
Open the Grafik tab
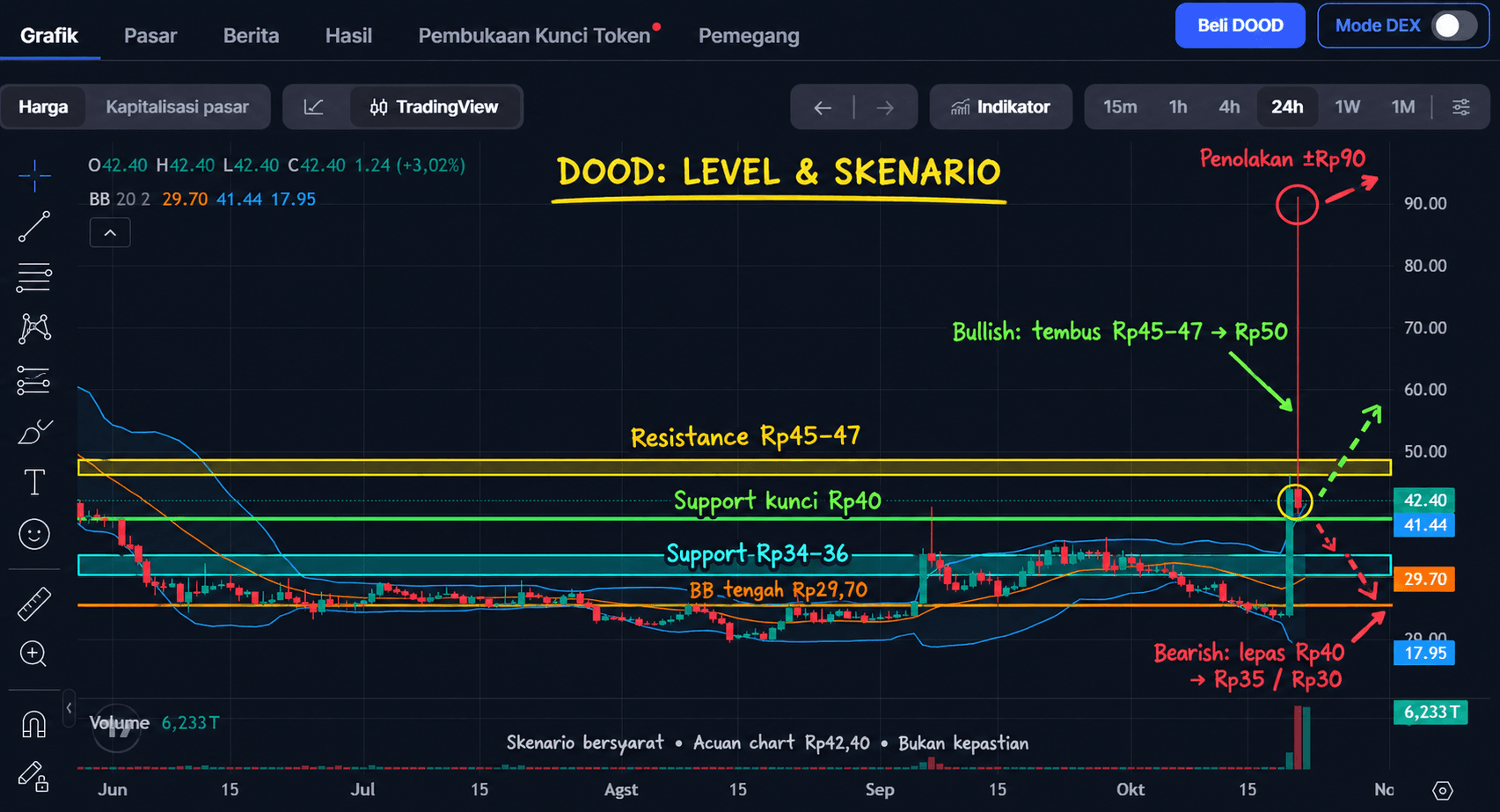[49, 36]
